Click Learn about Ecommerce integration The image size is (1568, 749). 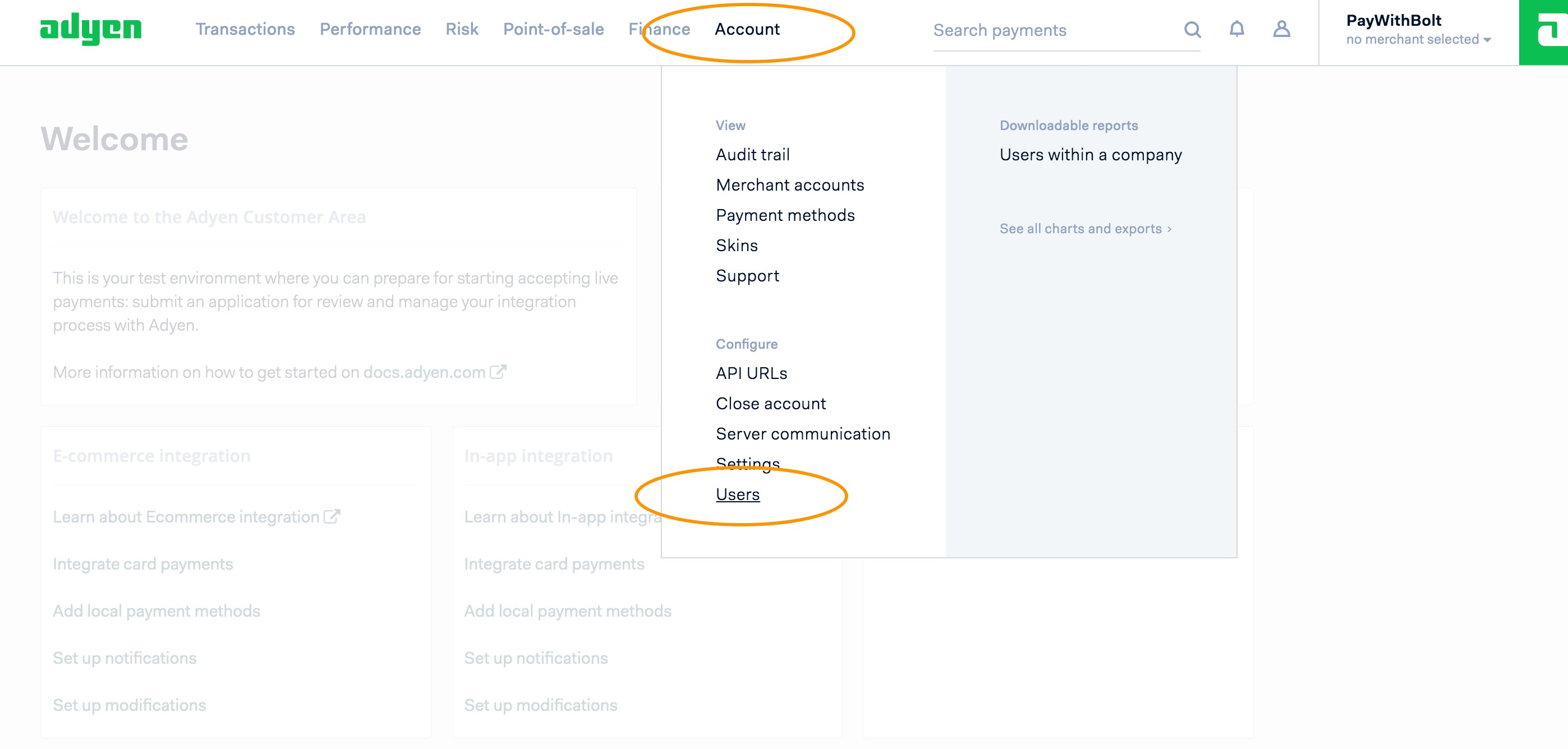point(186,516)
